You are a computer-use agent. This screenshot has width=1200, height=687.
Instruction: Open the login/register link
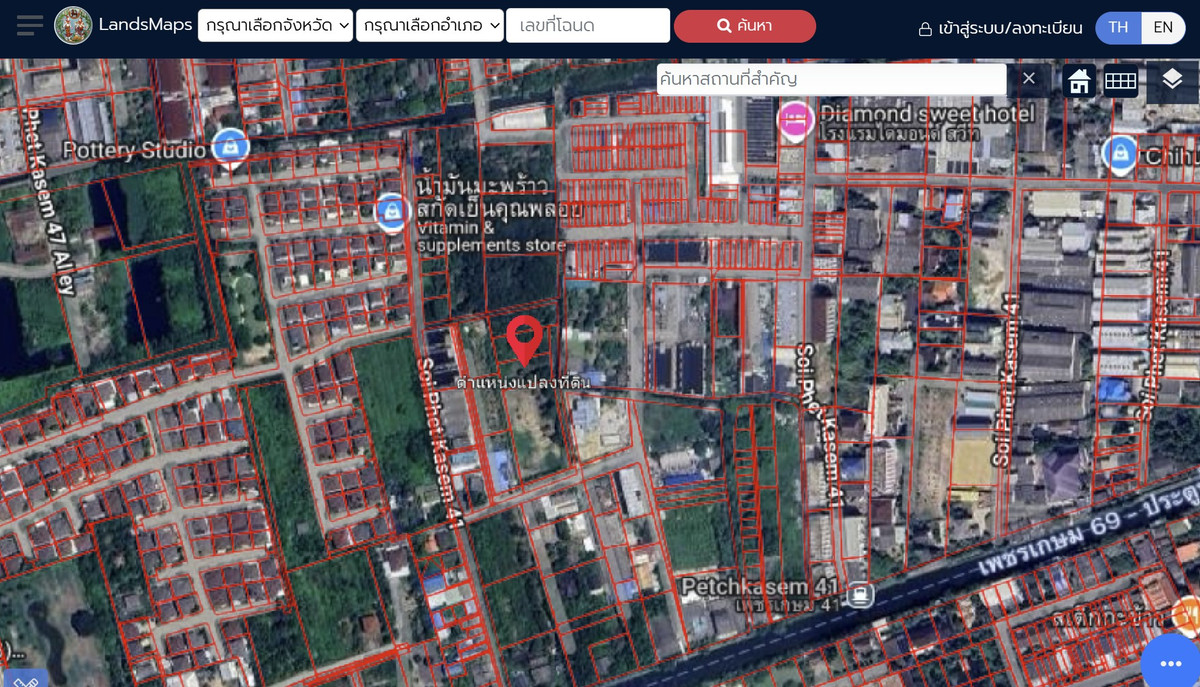coord(1000,28)
